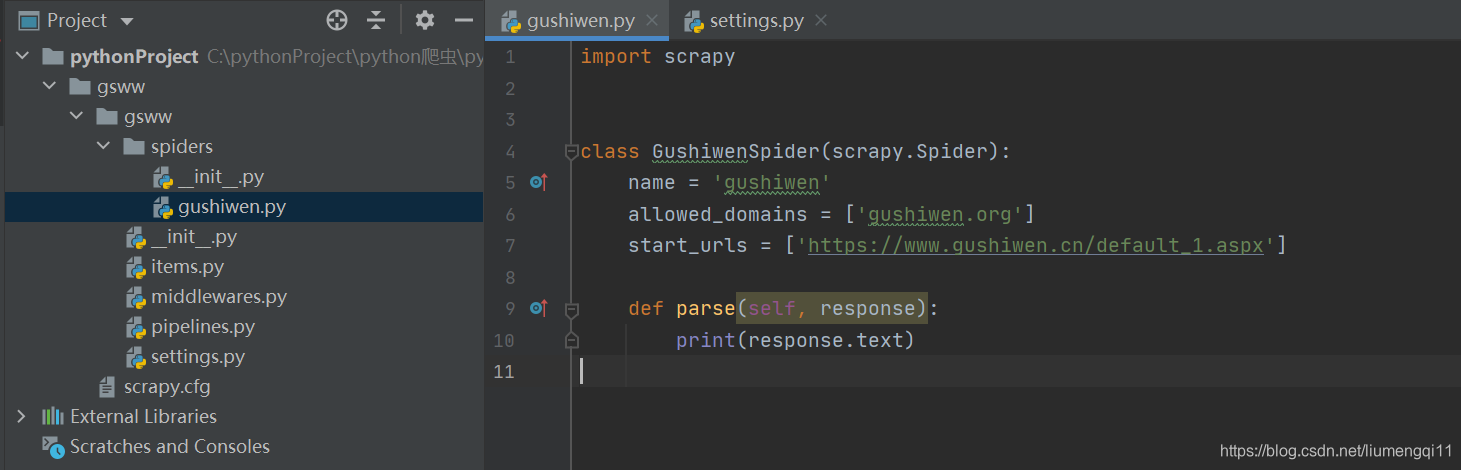
Task: Select the __init__.py under inner gsww
Action: [194, 237]
